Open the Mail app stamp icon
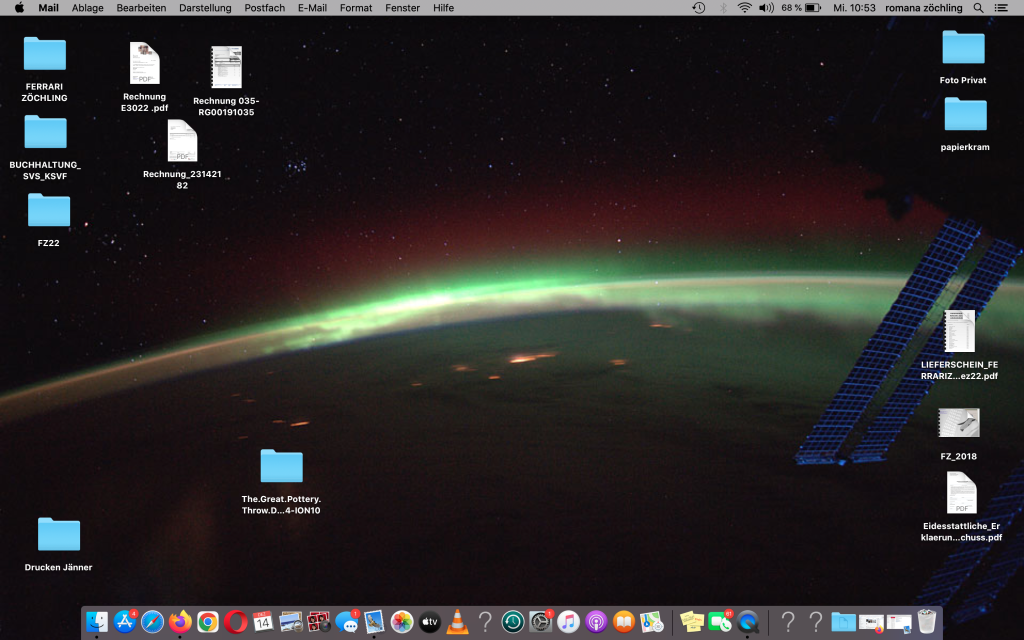Screen dimensions: 1024x640 click(374, 622)
